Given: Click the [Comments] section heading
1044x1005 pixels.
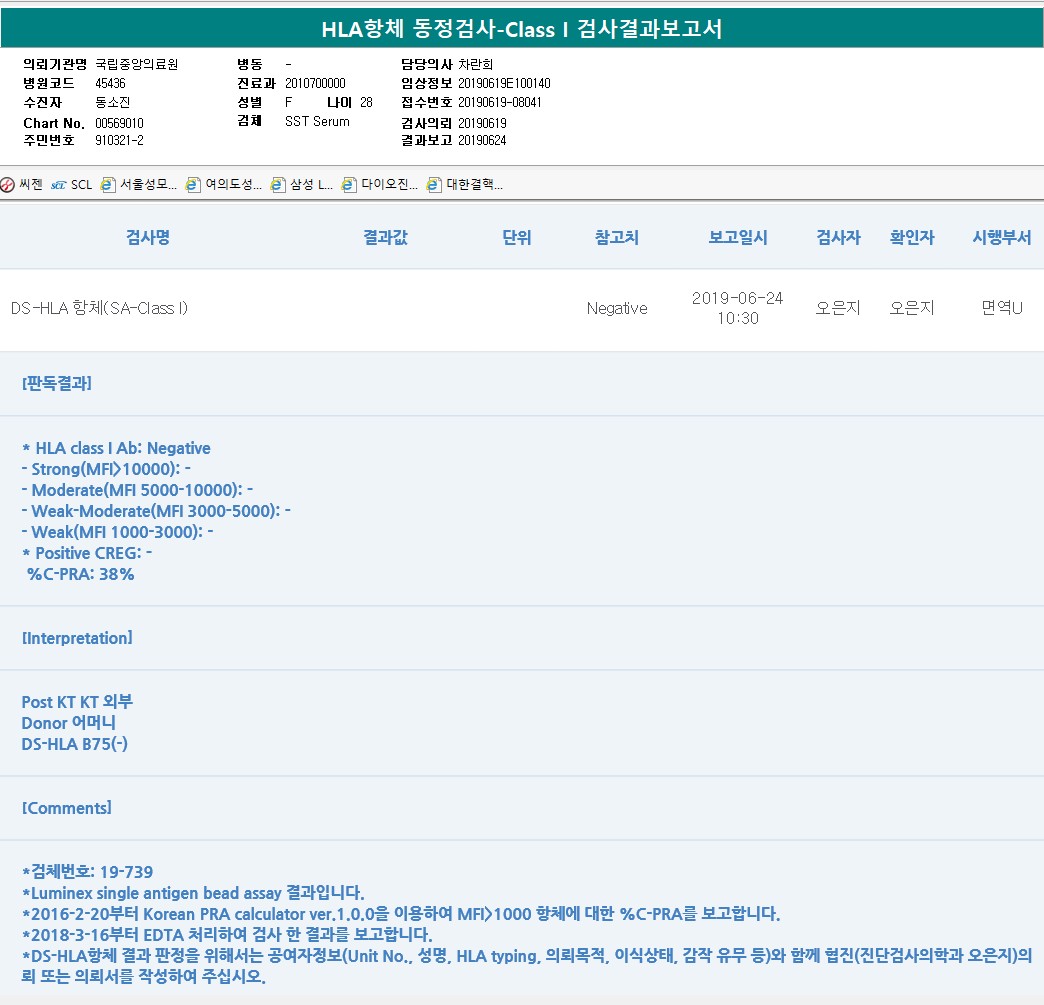Looking at the screenshot, I should click(x=67, y=808).
